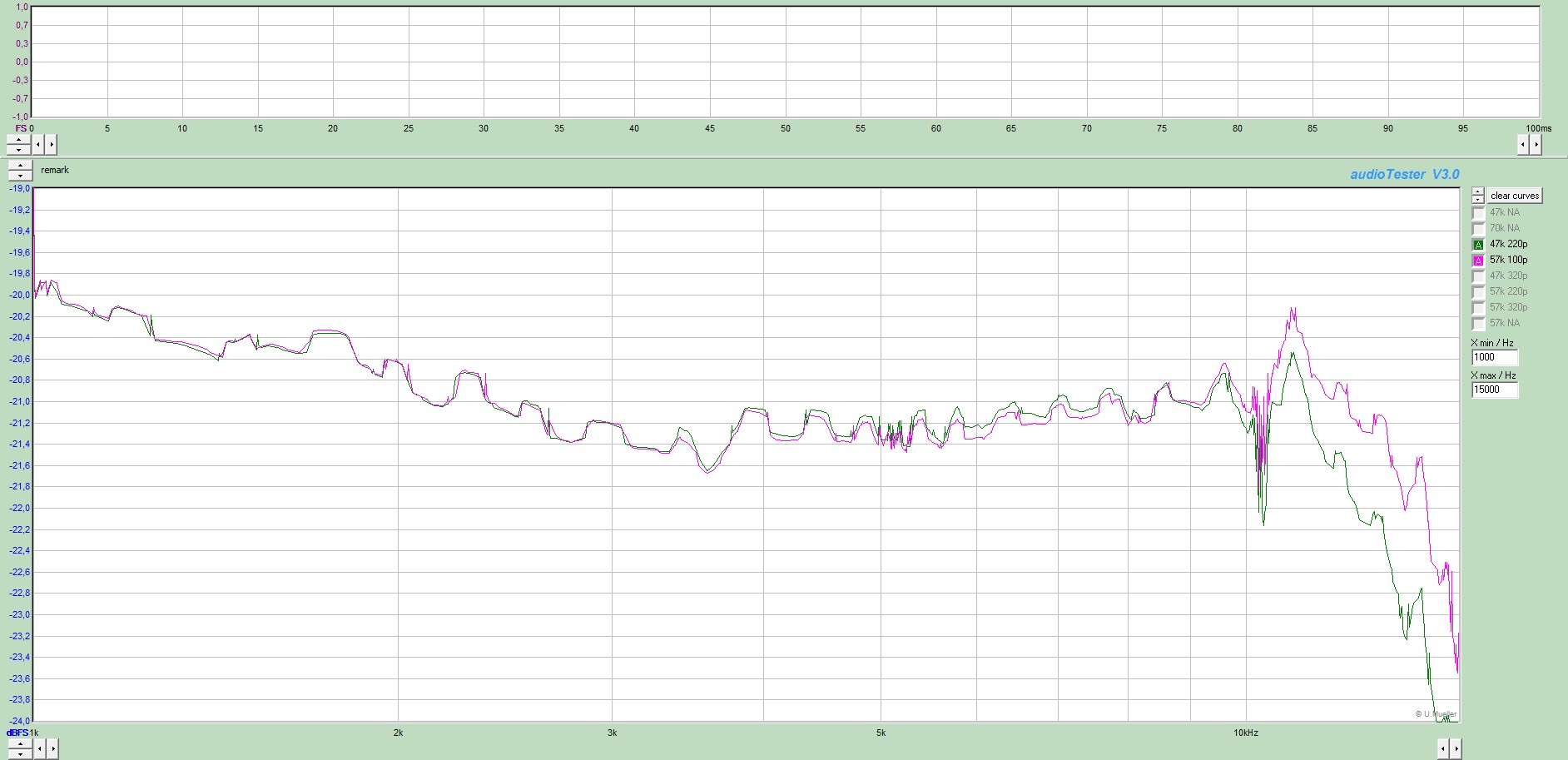Click the audioTester V3.0 title link
This screenshot has height=760, width=1568.
tap(1404, 175)
